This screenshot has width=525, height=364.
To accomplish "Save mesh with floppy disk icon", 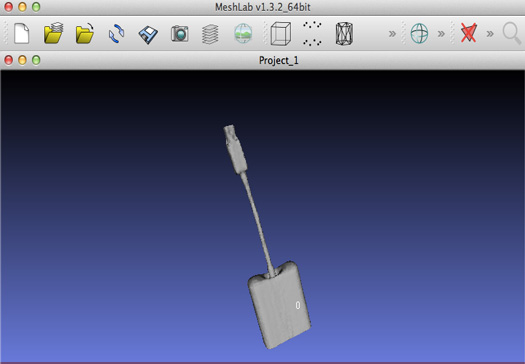I will click(x=148, y=34).
